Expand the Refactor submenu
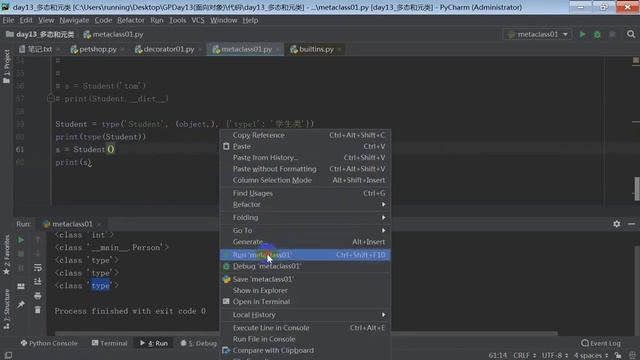Viewport: 640px width, 360px height. click(305, 204)
